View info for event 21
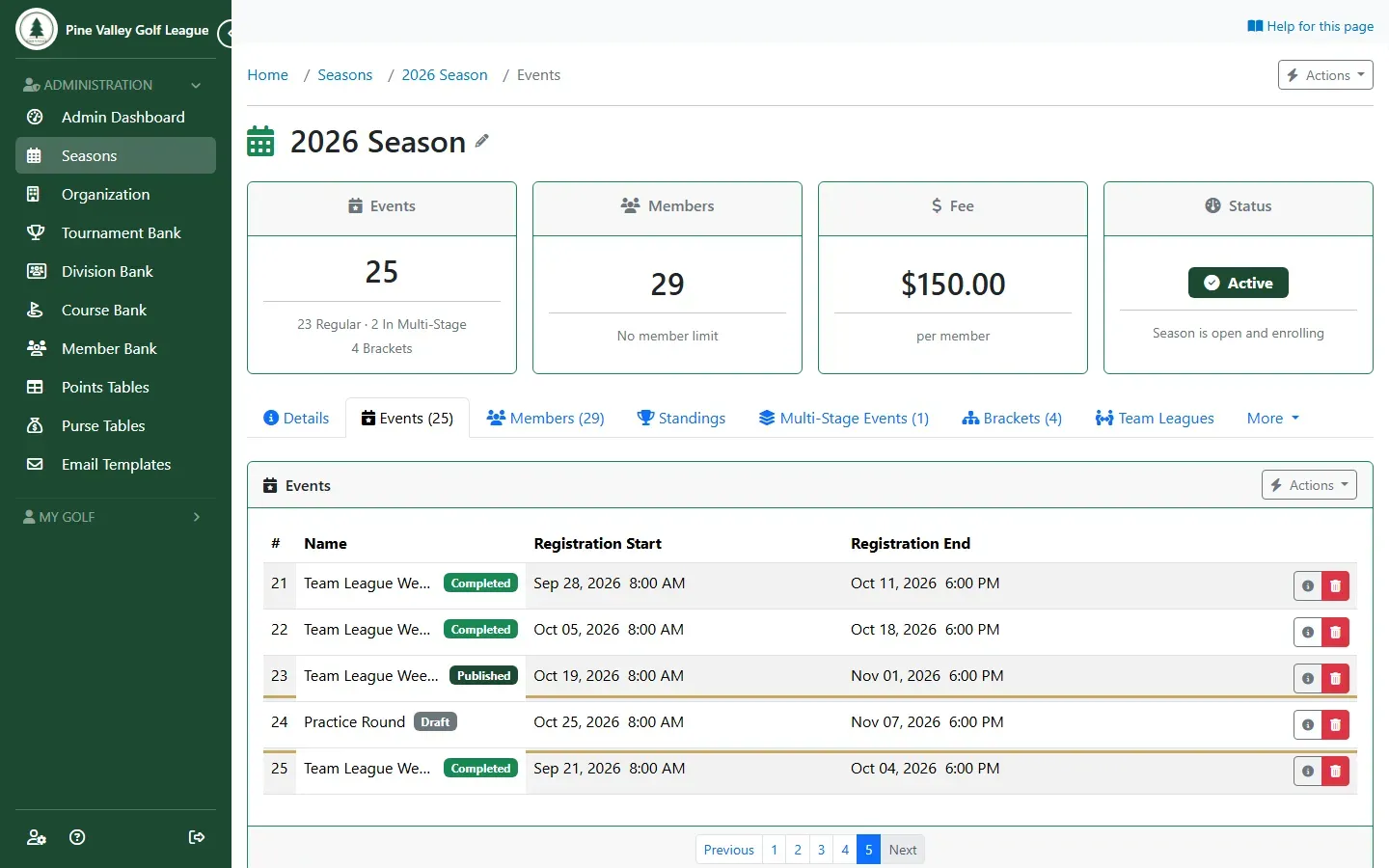Viewport: 1389px width, 868px height. pyautogui.click(x=1308, y=585)
